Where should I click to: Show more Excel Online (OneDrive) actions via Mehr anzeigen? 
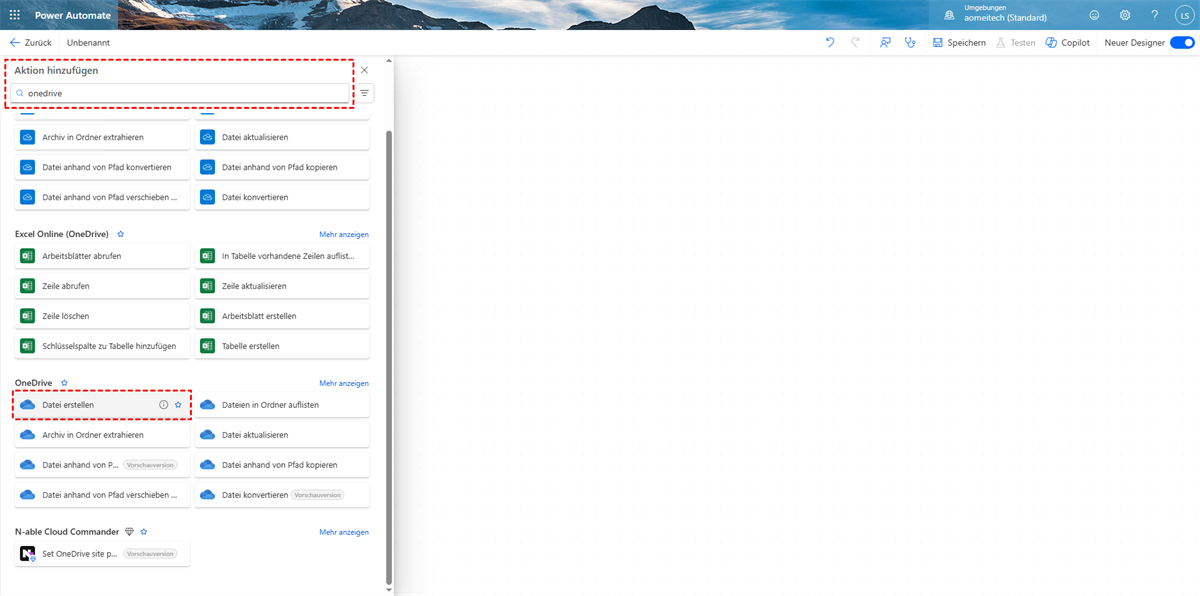pos(344,234)
